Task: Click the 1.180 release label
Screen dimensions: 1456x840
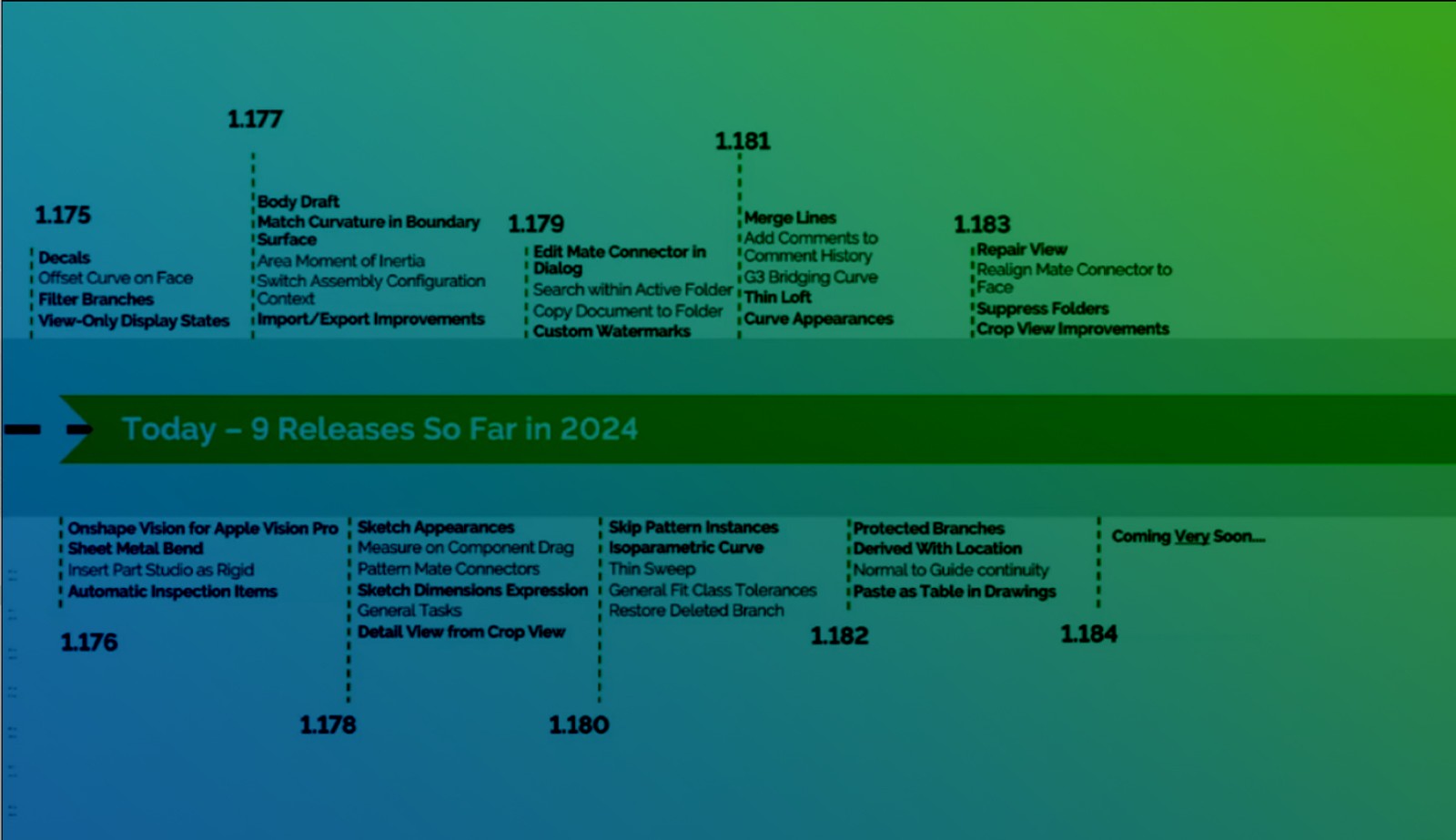Action: click(x=579, y=725)
